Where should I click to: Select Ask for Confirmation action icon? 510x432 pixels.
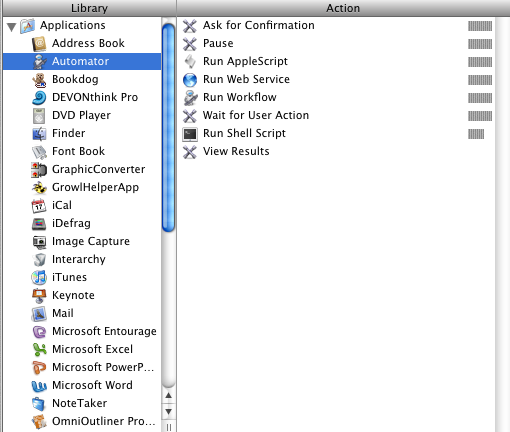coord(190,26)
